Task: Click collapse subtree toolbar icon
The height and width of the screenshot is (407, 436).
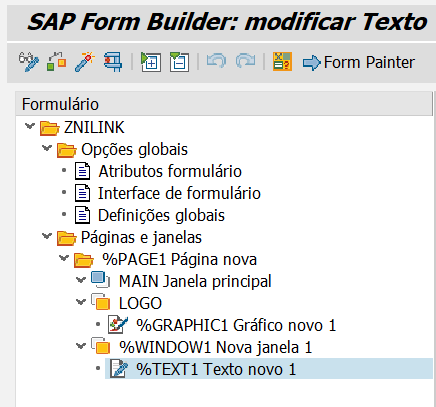Action: click(x=179, y=62)
